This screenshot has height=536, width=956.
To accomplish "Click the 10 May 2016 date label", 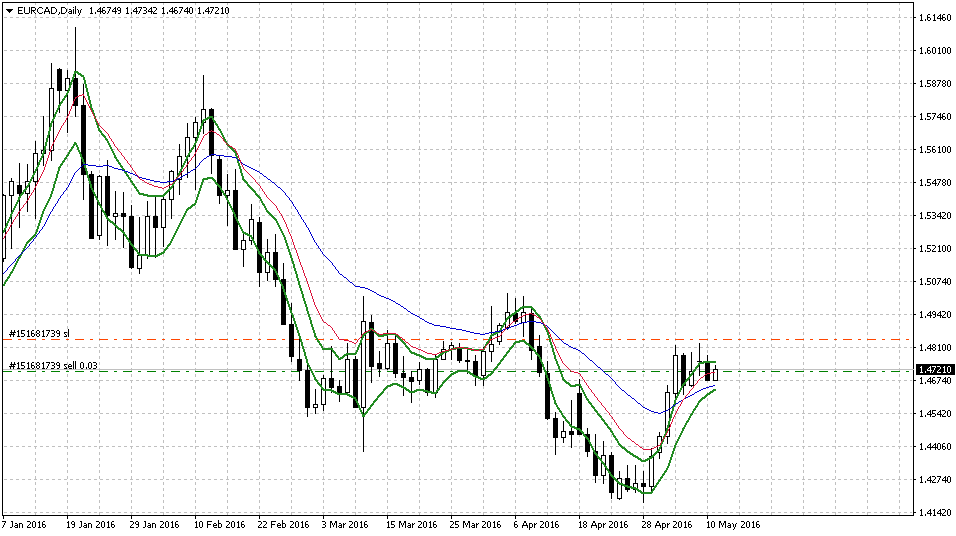I will [733, 524].
